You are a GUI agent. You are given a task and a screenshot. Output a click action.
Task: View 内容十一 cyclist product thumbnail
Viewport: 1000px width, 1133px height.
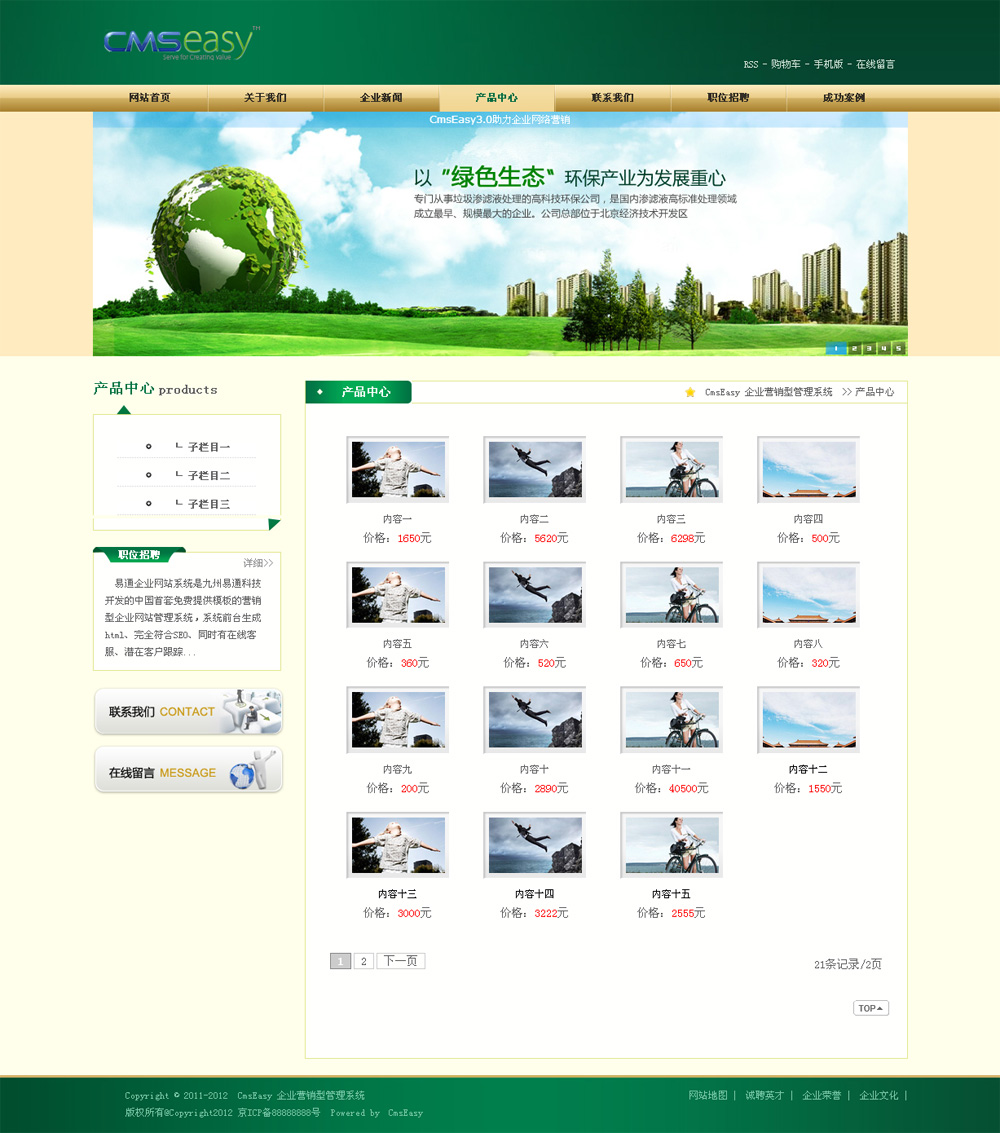[x=671, y=719]
